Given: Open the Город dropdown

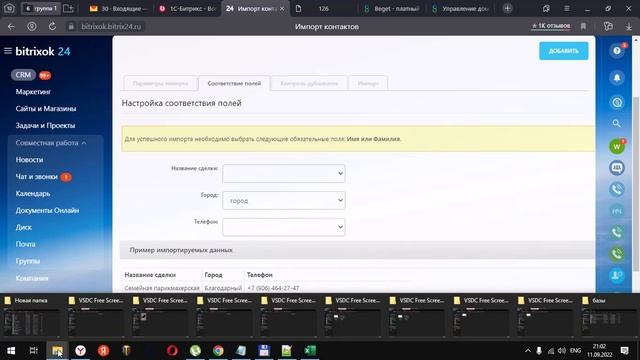Looking at the screenshot, I should (284, 200).
